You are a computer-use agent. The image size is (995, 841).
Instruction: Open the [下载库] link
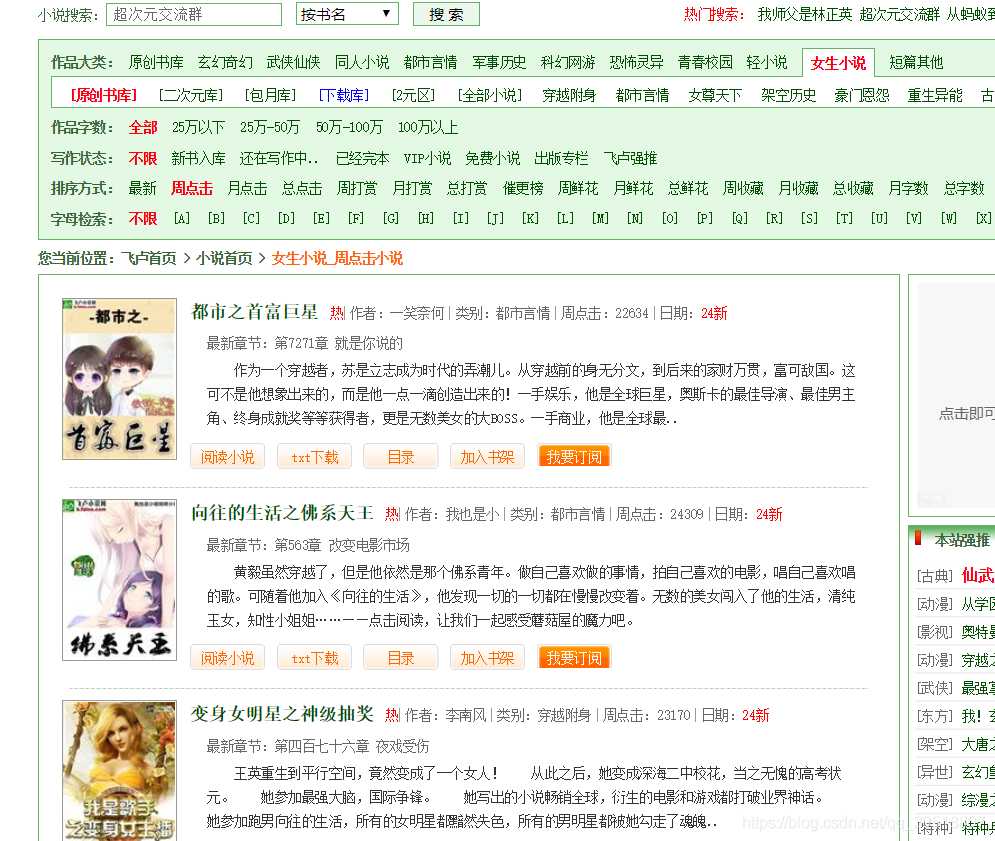coord(343,95)
